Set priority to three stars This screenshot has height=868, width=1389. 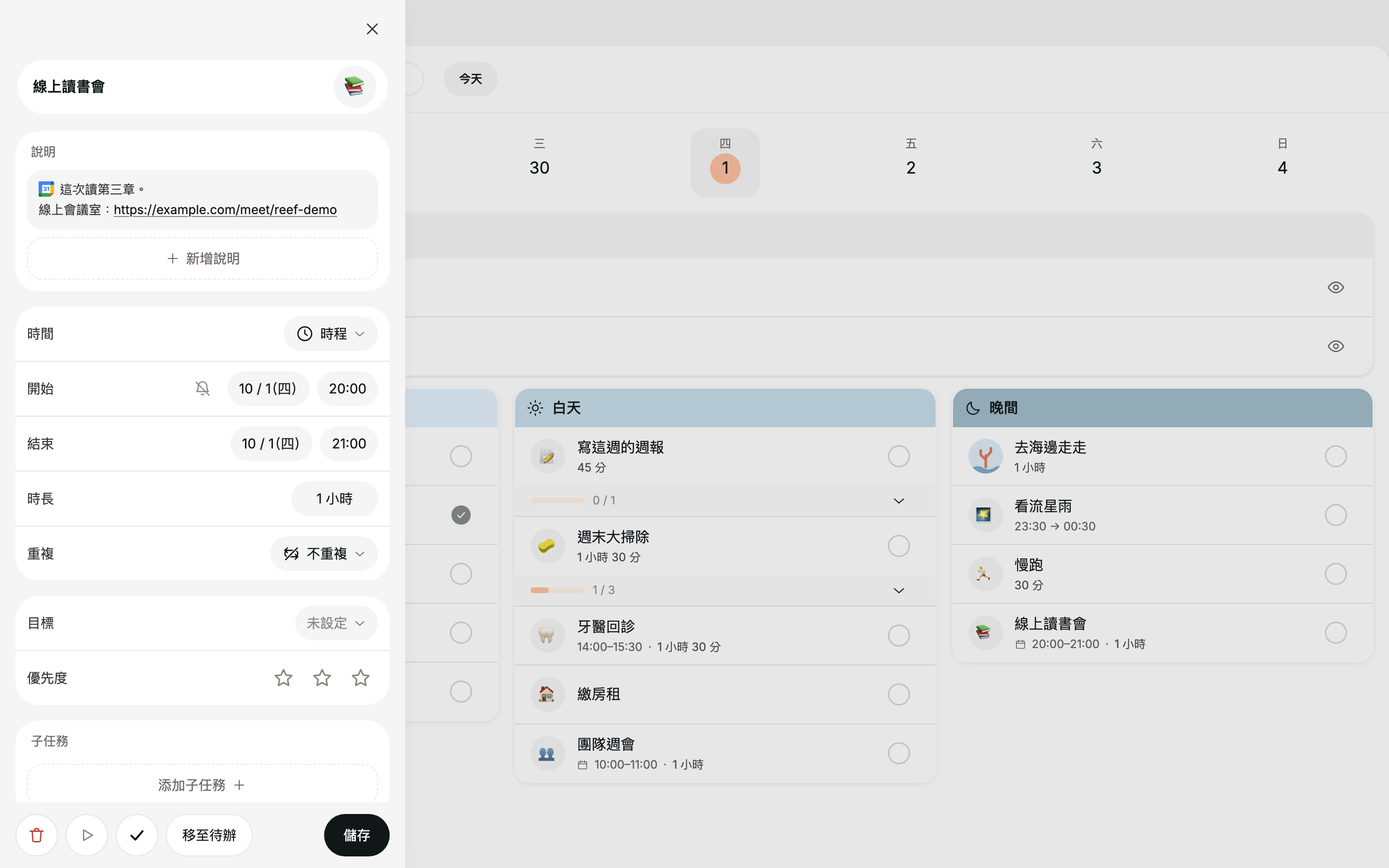tap(360, 678)
